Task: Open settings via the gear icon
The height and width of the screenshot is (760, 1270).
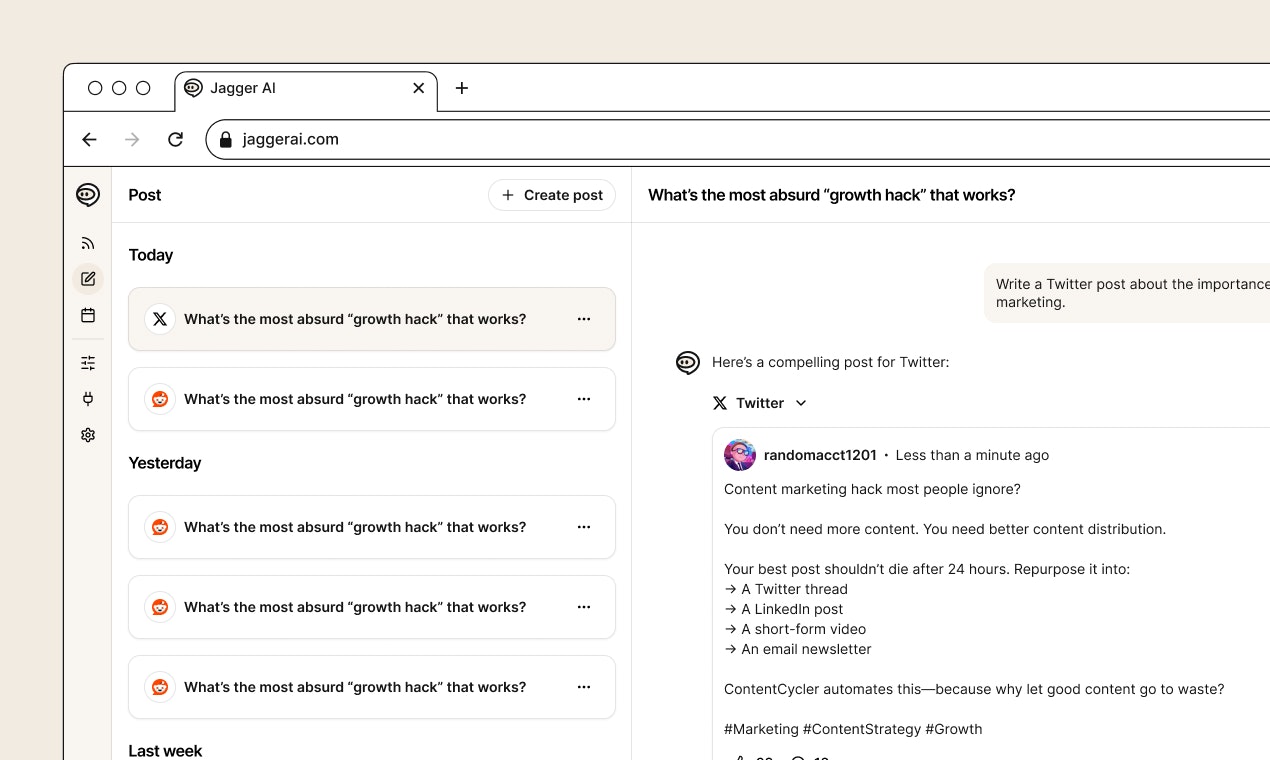Action: 88,435
